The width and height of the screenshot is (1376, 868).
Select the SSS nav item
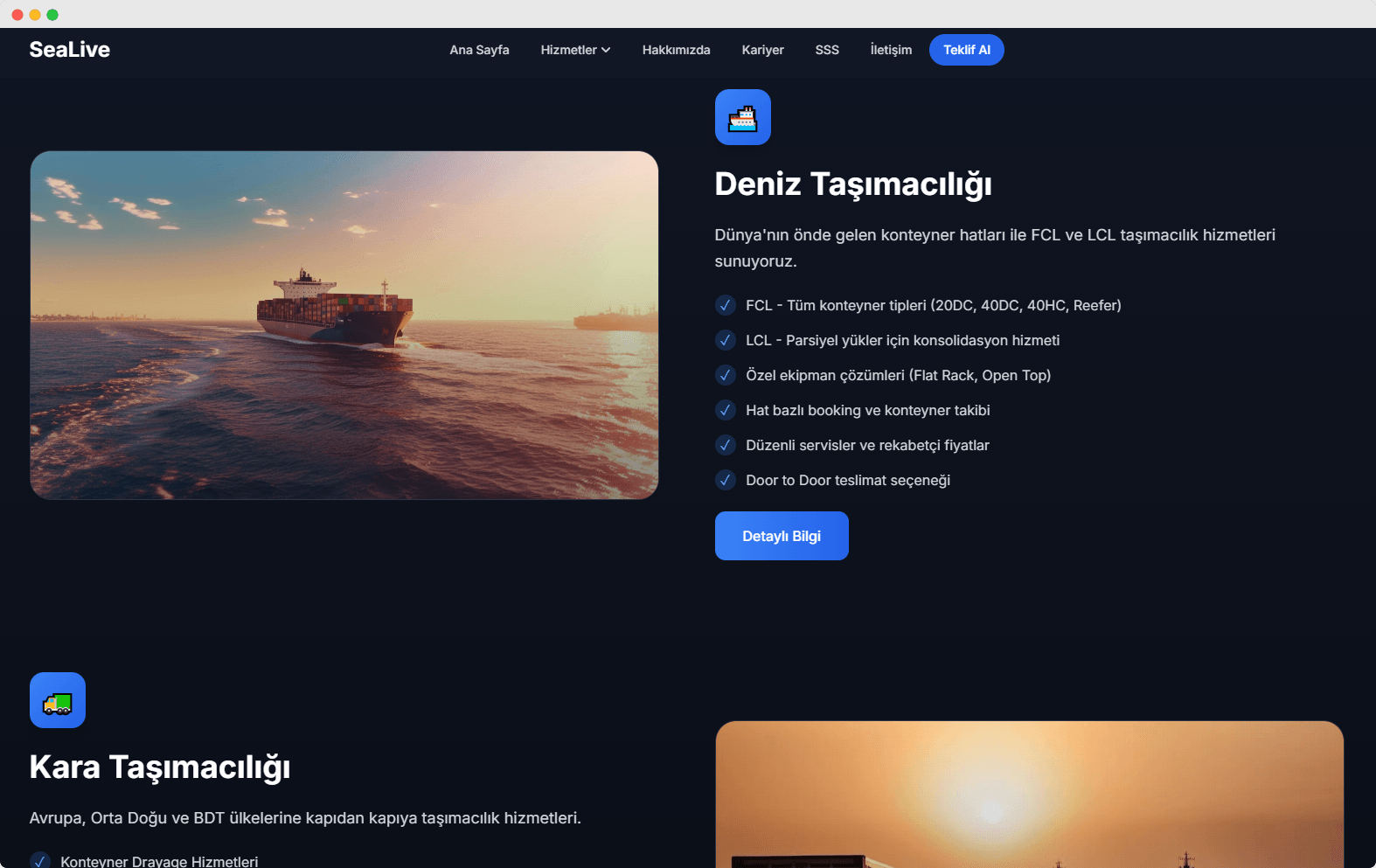827,50
